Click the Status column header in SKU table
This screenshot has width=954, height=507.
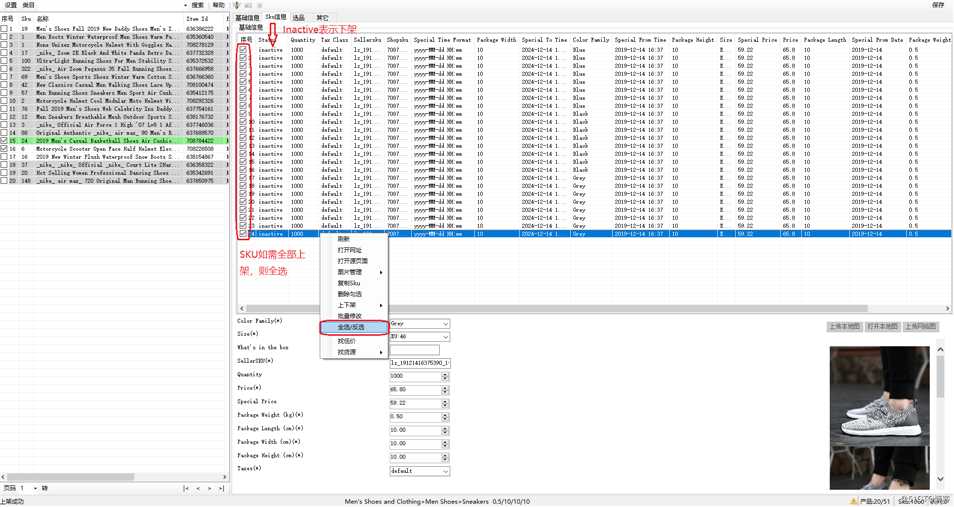tap(266, 40)
